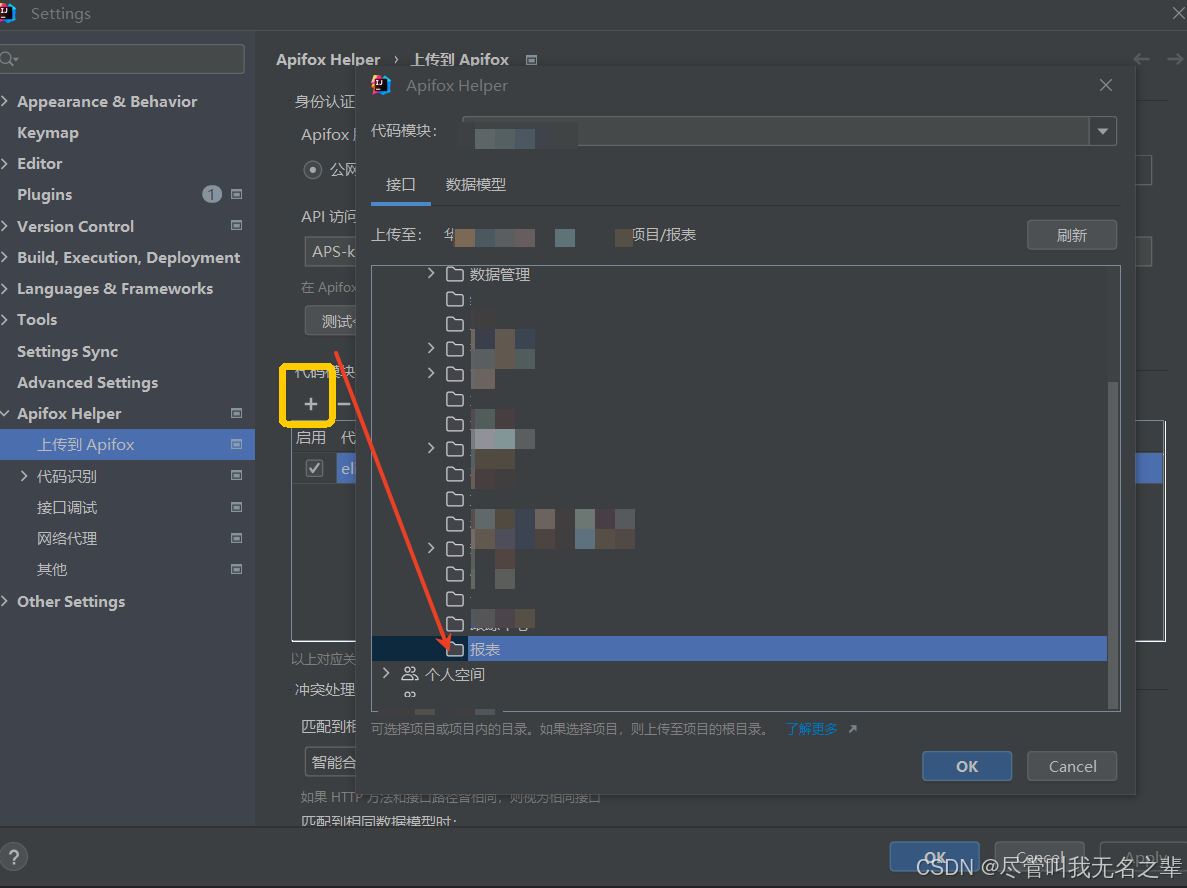1187x888 pixels.
Task: Click the Apifox Helper project-settings icon in sidebar
Action: [236, 413]
